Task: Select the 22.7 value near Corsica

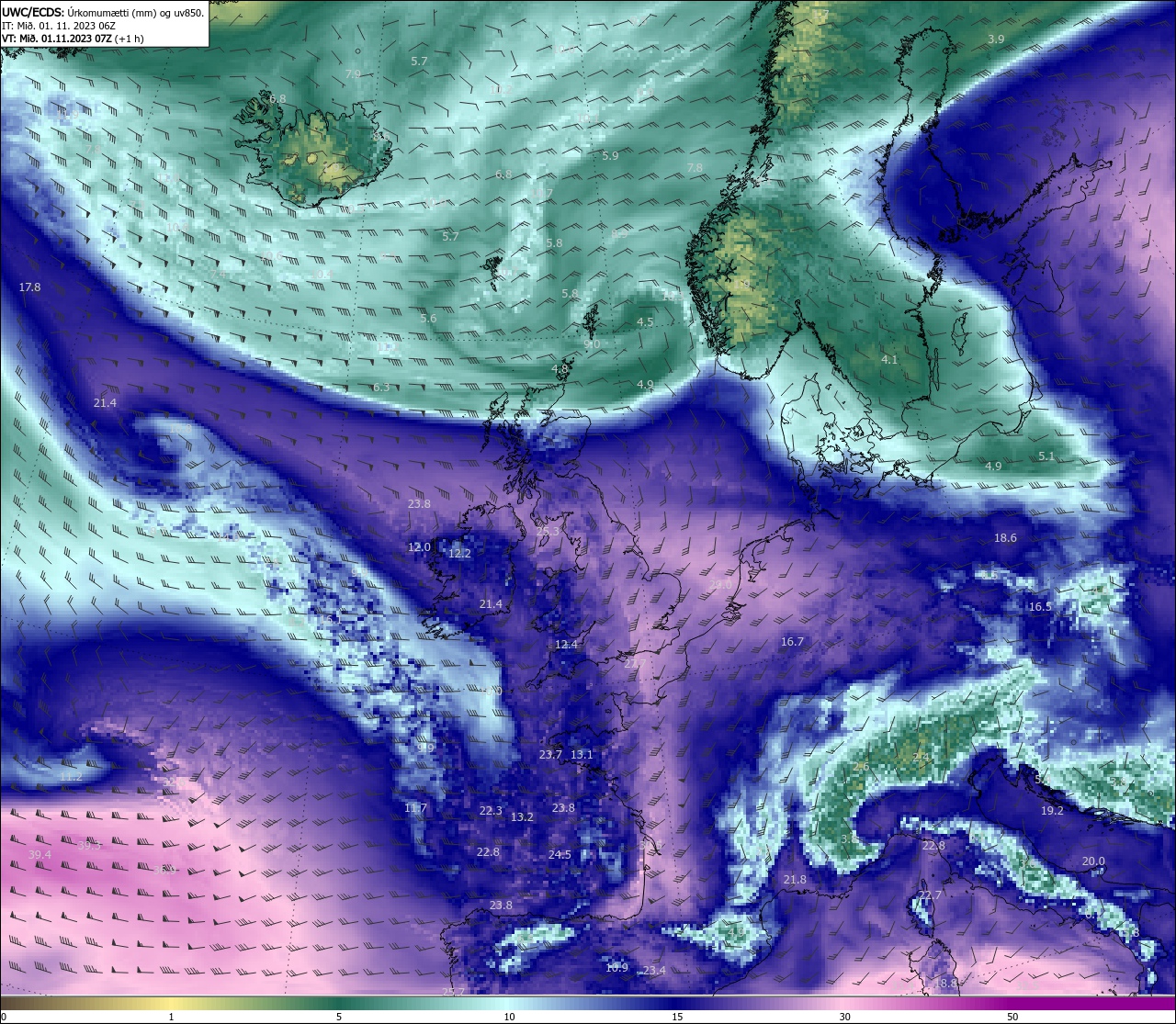Action: [x=931, y=895]
